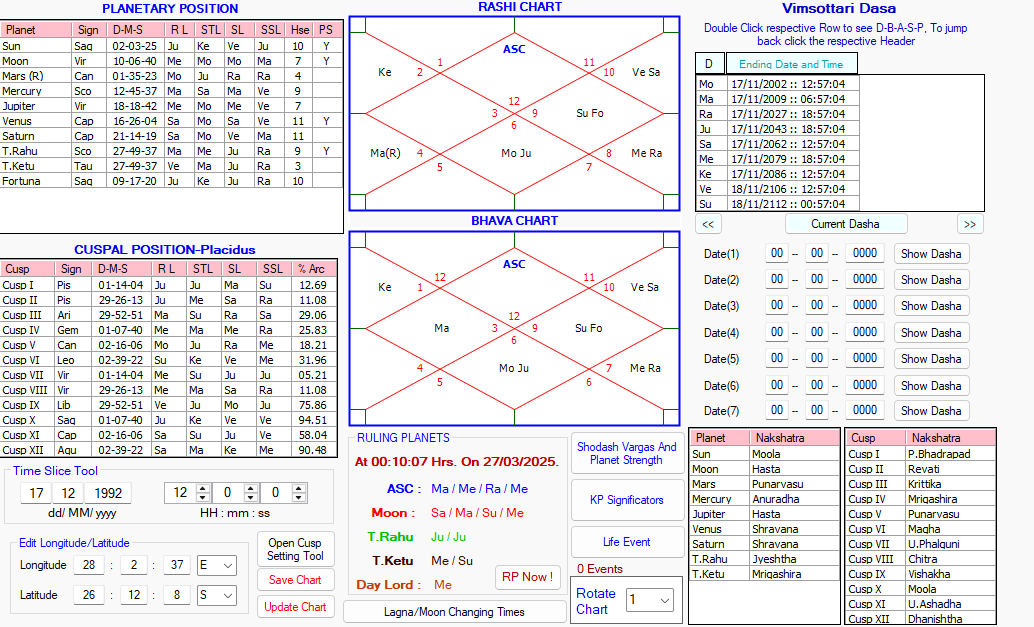Open Shodash Vargas And Planet Strength

626,454
